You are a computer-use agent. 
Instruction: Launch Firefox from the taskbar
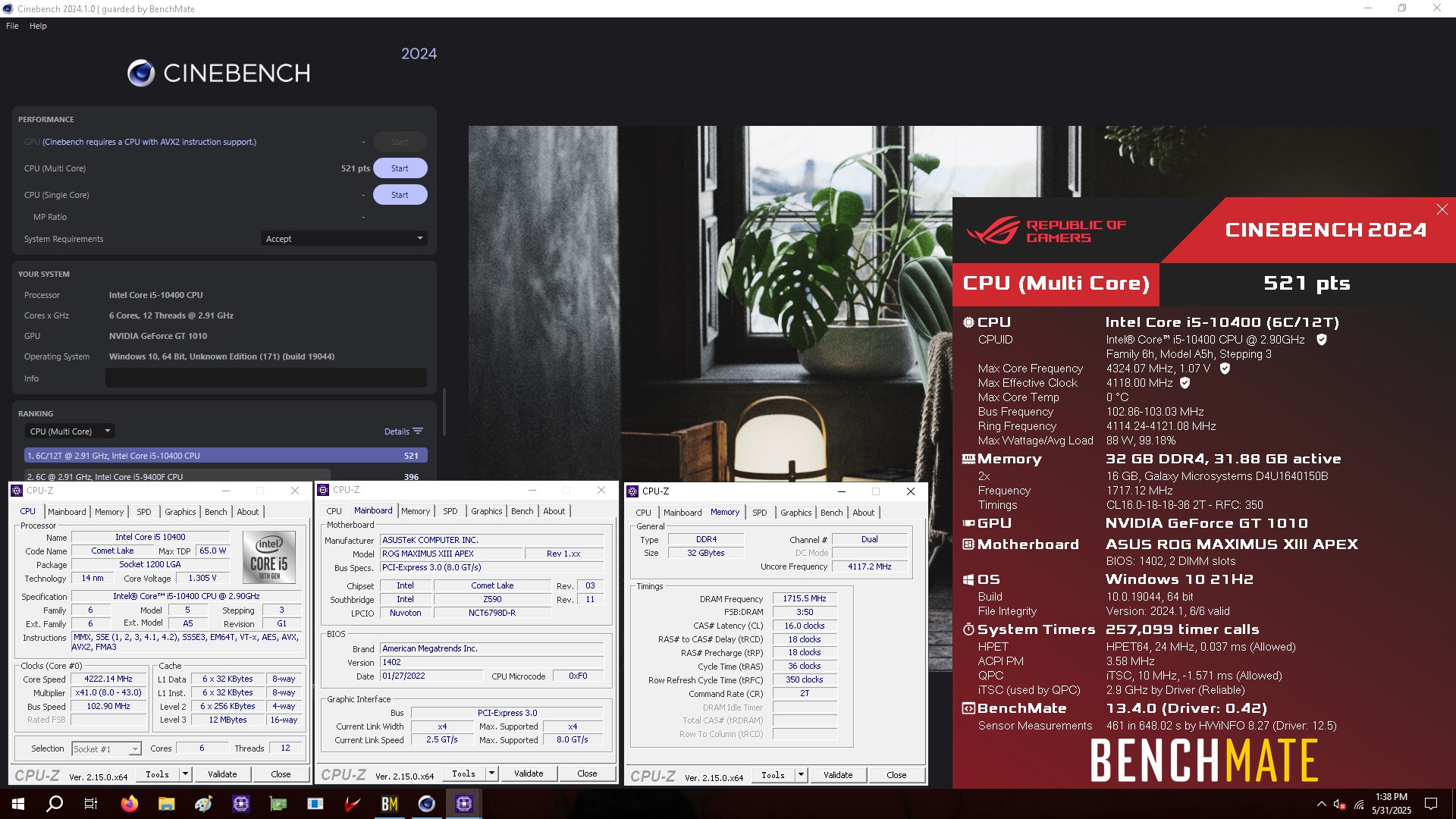pyautogui.click(x=130, y=804)
